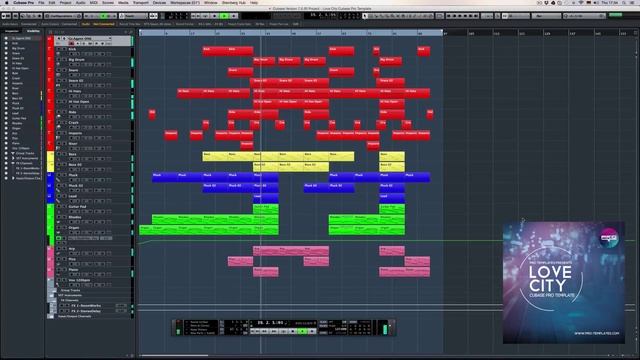Viewport: 640px width, 360px height.
Task: Open the Project menu
Action: 65,3
